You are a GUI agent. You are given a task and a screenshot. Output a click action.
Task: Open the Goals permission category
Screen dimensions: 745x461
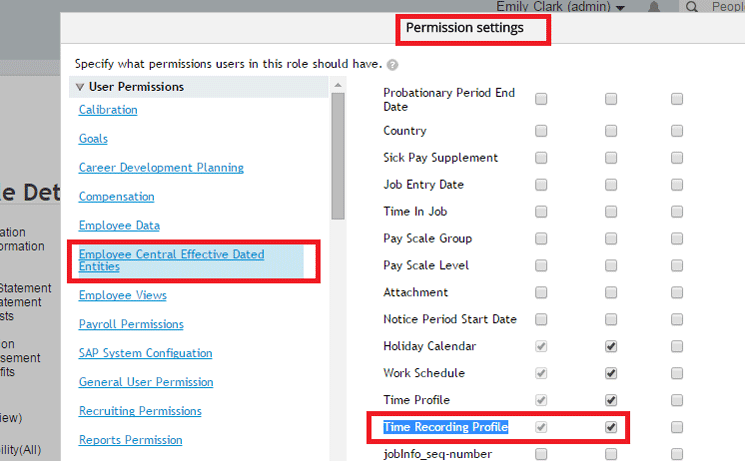(x=93, y=139)
